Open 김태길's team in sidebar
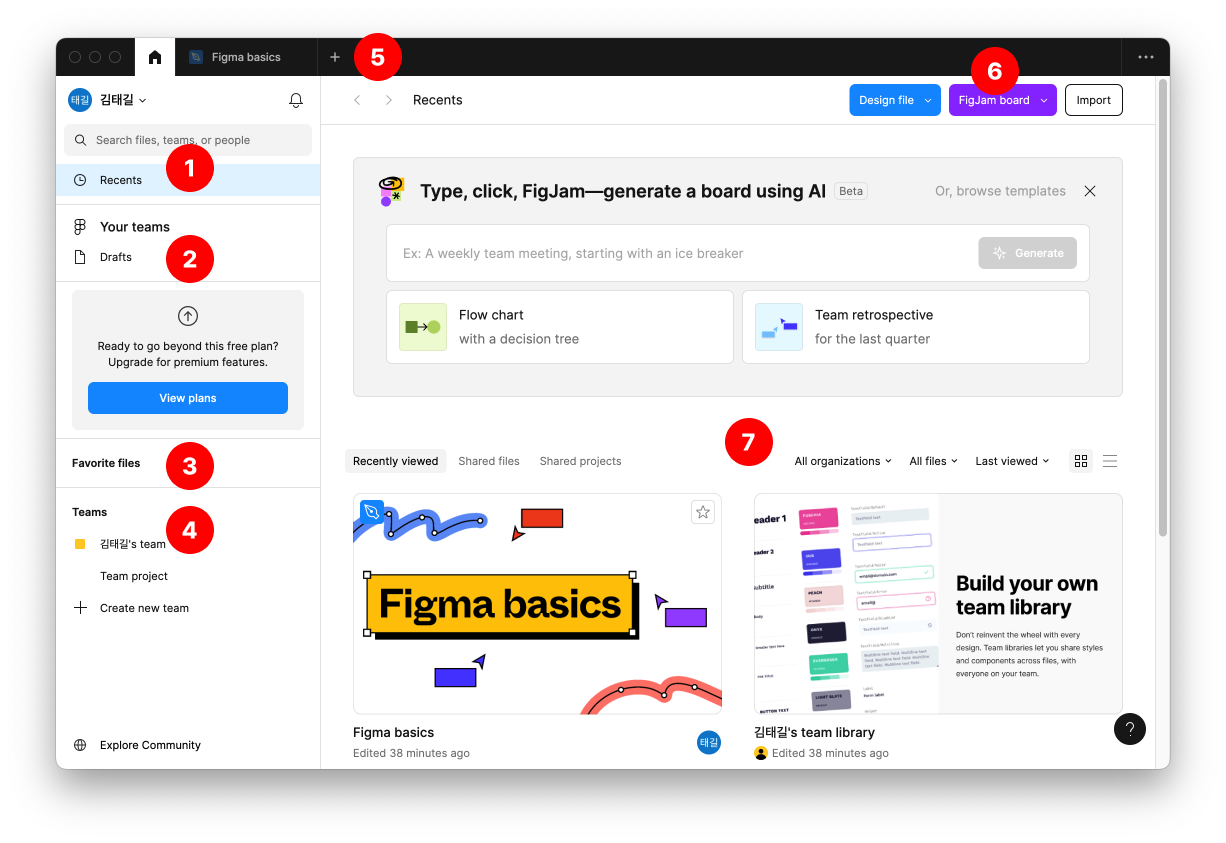The image size is (1226, 843). [133, 544]
